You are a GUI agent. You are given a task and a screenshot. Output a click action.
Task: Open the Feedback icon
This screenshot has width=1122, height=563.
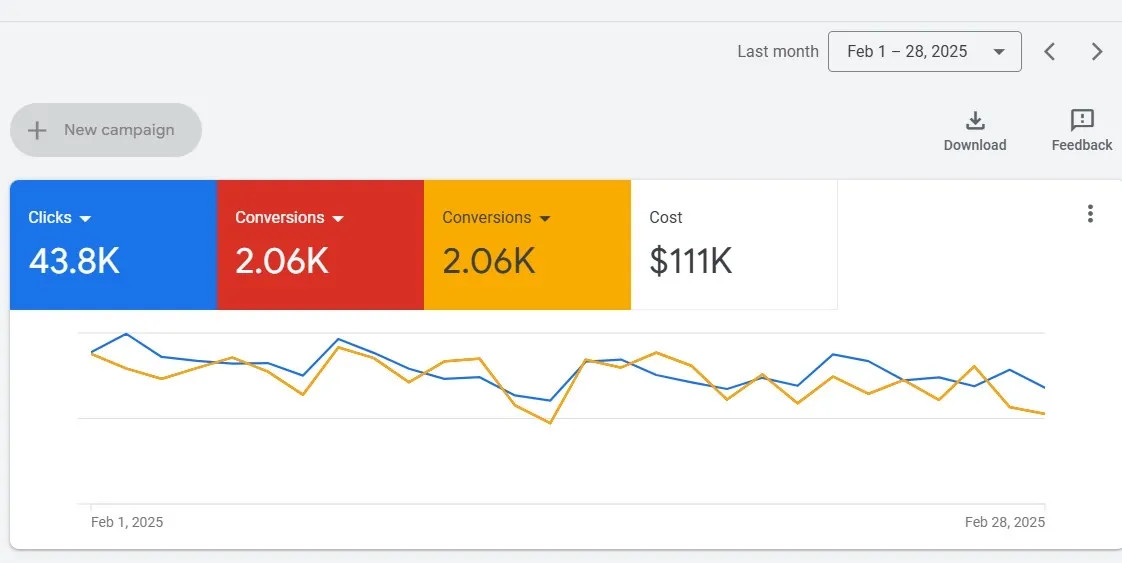(x=1082, y=120)
